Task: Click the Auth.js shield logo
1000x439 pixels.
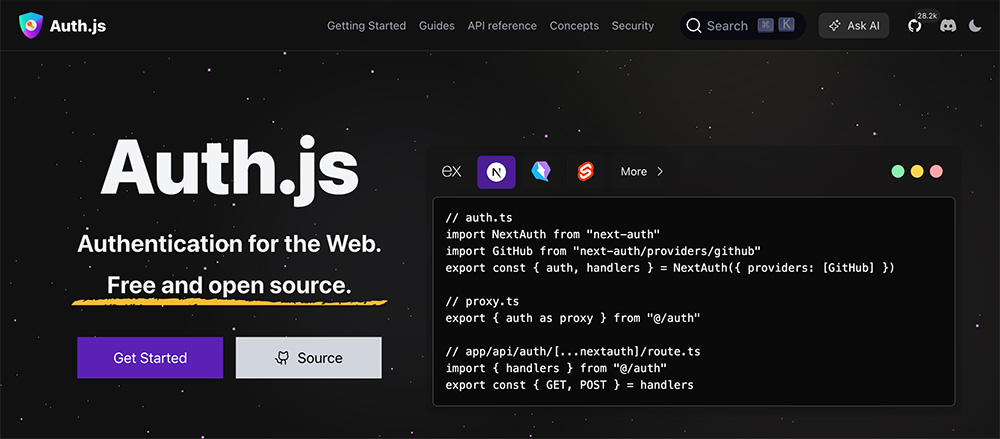Action: tap(31, 26)
